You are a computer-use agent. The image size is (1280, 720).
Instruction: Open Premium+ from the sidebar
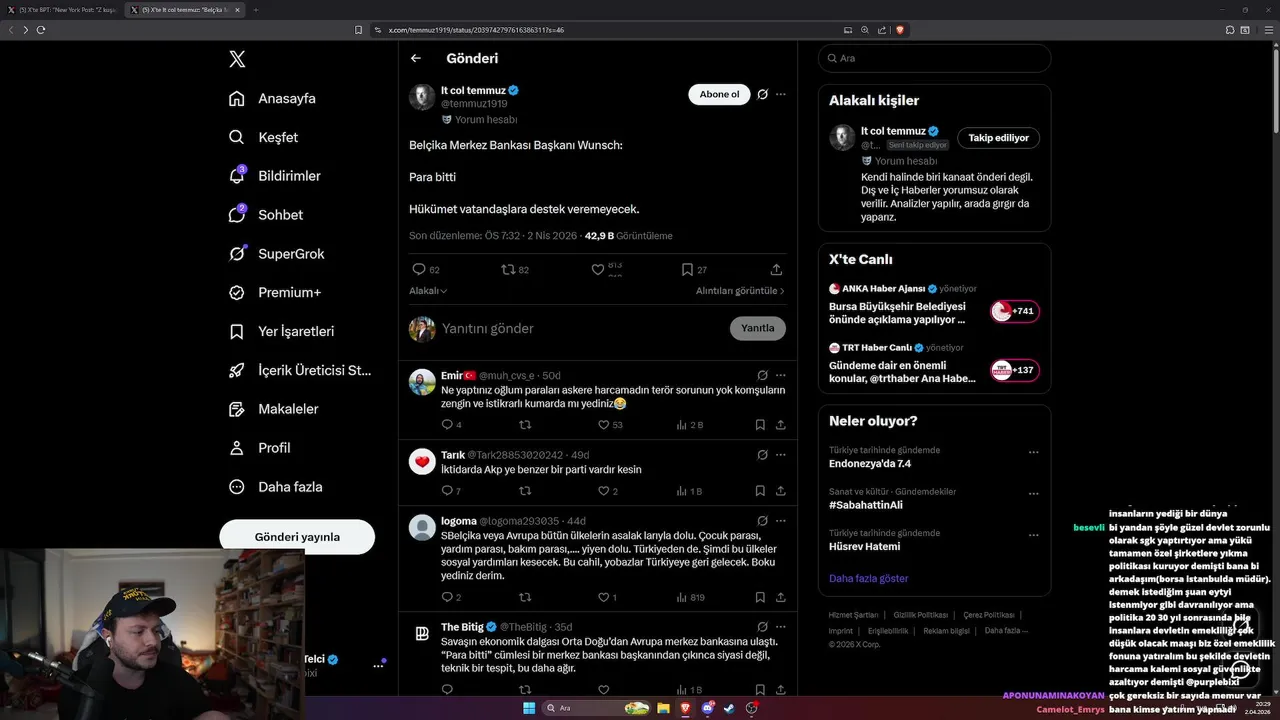click(x=274, y=292)
